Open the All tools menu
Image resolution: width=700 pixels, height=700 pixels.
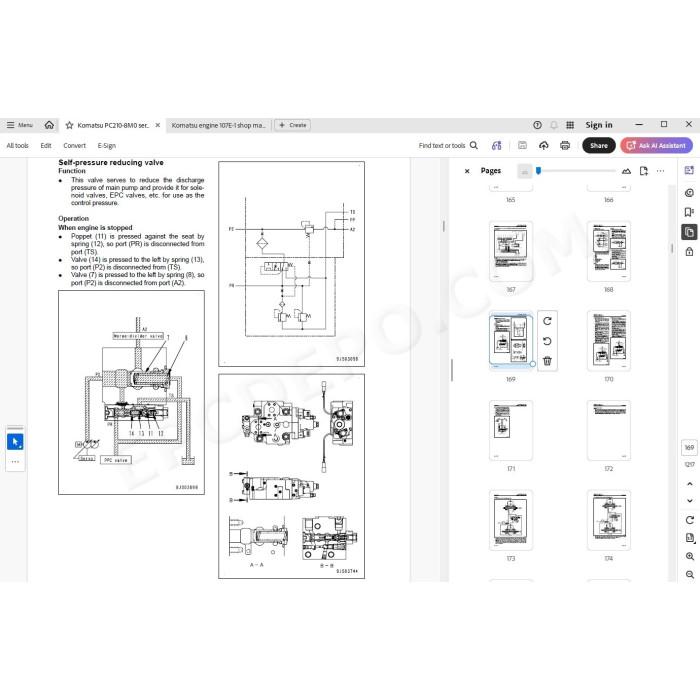tap(17, 146)
